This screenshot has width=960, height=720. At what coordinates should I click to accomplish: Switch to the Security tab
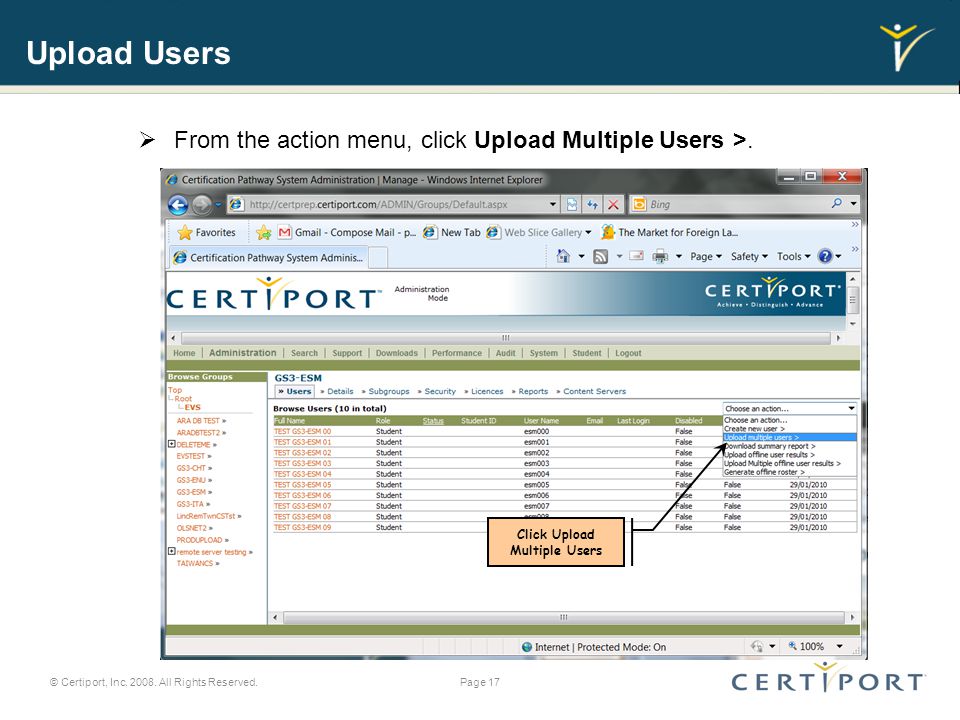click(440, 391)
